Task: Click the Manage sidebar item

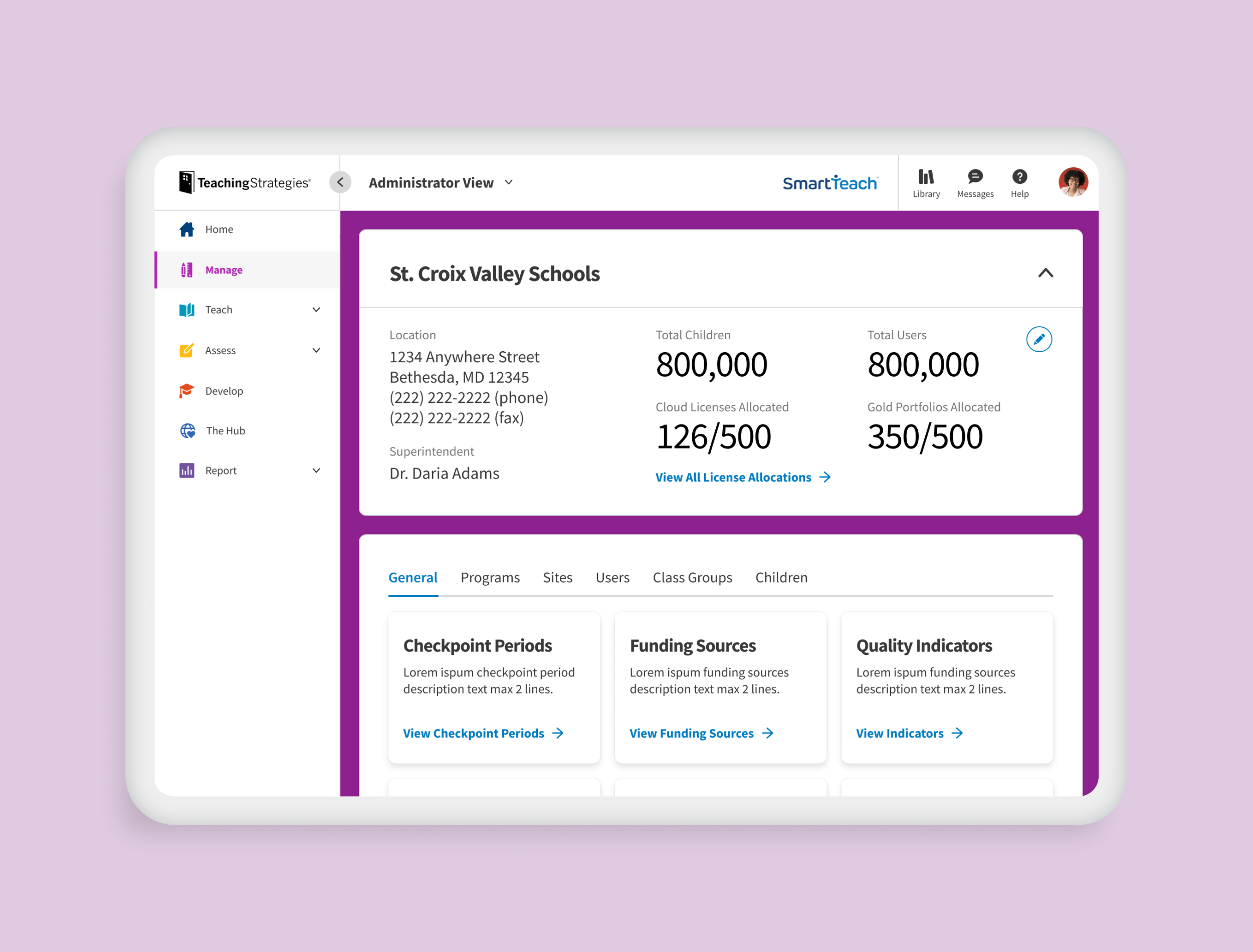Action: coord(223,270)
